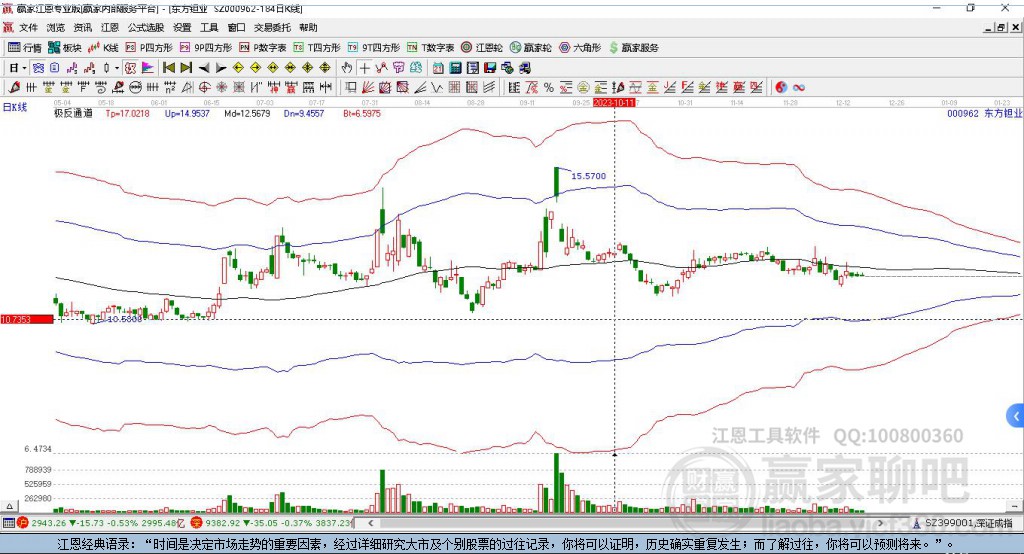Open the calculator icon
The width and height of the screenshot is (1024, 554).
point(455,68)
